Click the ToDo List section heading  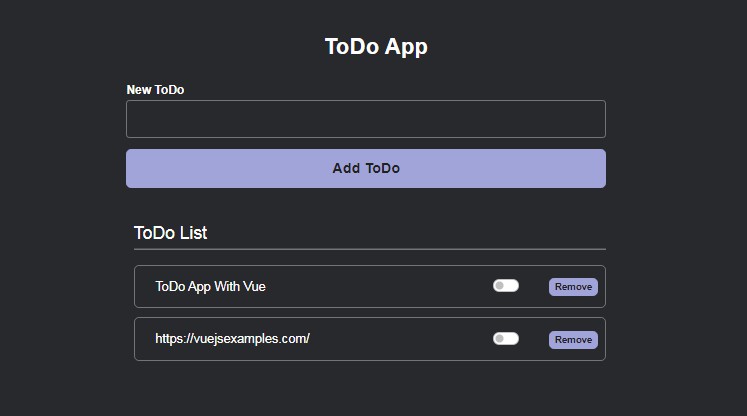(x=171, y=233)
